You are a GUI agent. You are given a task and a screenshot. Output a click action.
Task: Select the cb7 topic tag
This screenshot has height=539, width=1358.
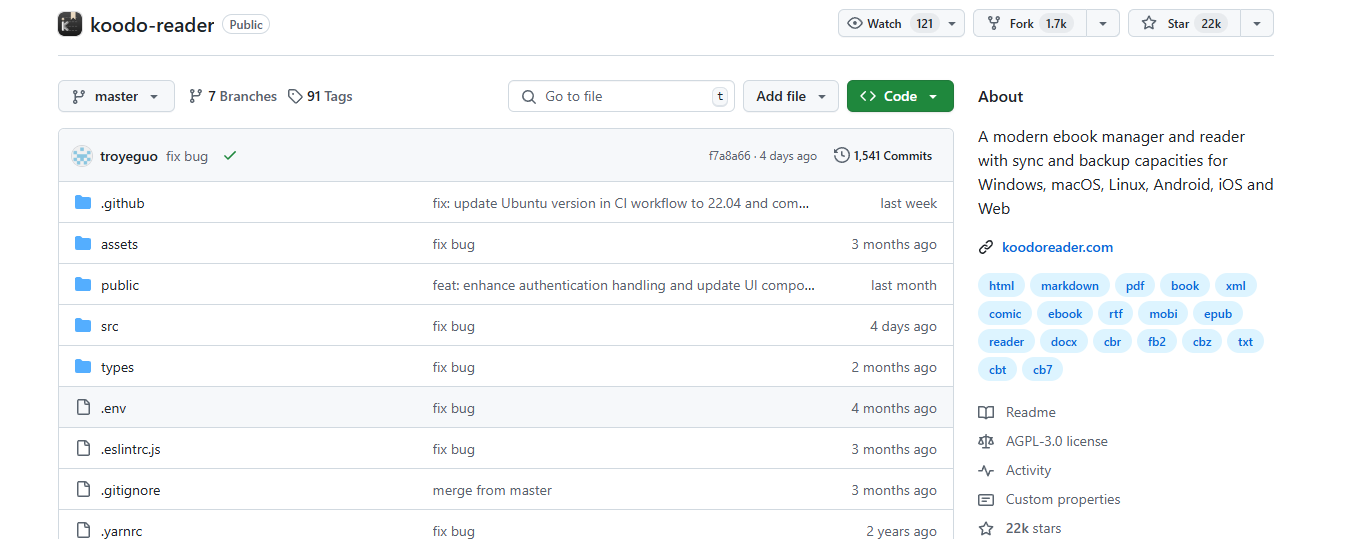tap(1042, 370)
